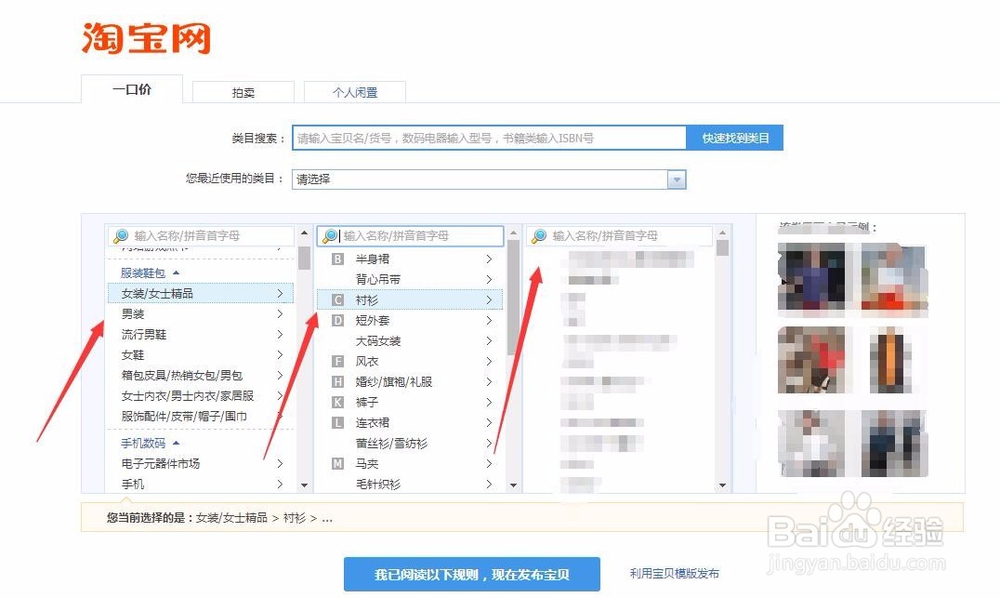The height and width of the screenshot is (598, 1000).
Task: Click the K letter index icon
Action: tap(338, 402)
